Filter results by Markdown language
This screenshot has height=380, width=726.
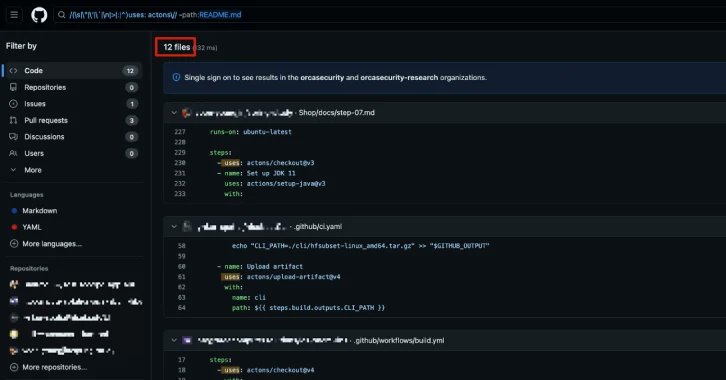click(x=40, y=211)
